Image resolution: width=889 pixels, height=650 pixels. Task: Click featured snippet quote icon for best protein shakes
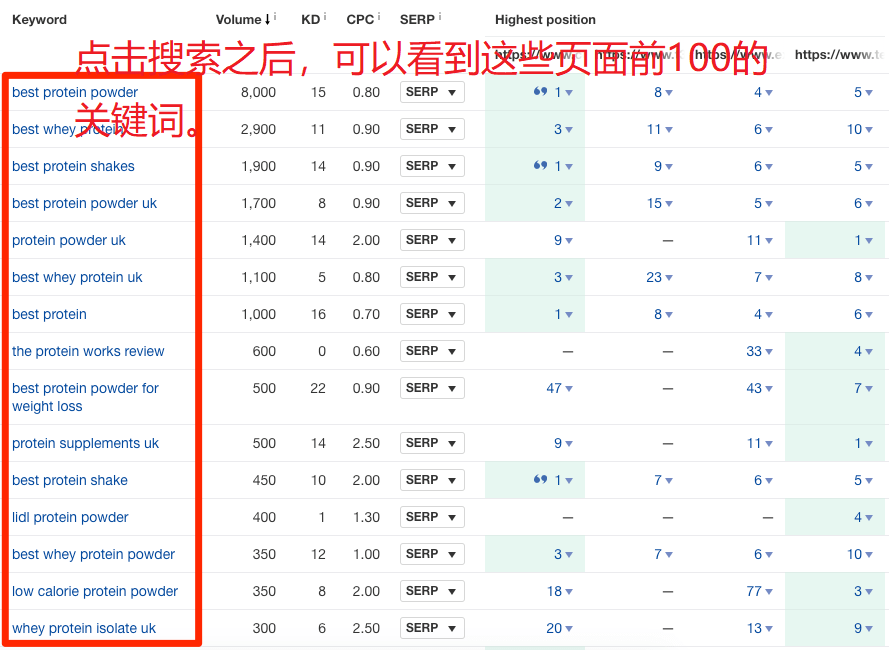(x=540, y=166)
